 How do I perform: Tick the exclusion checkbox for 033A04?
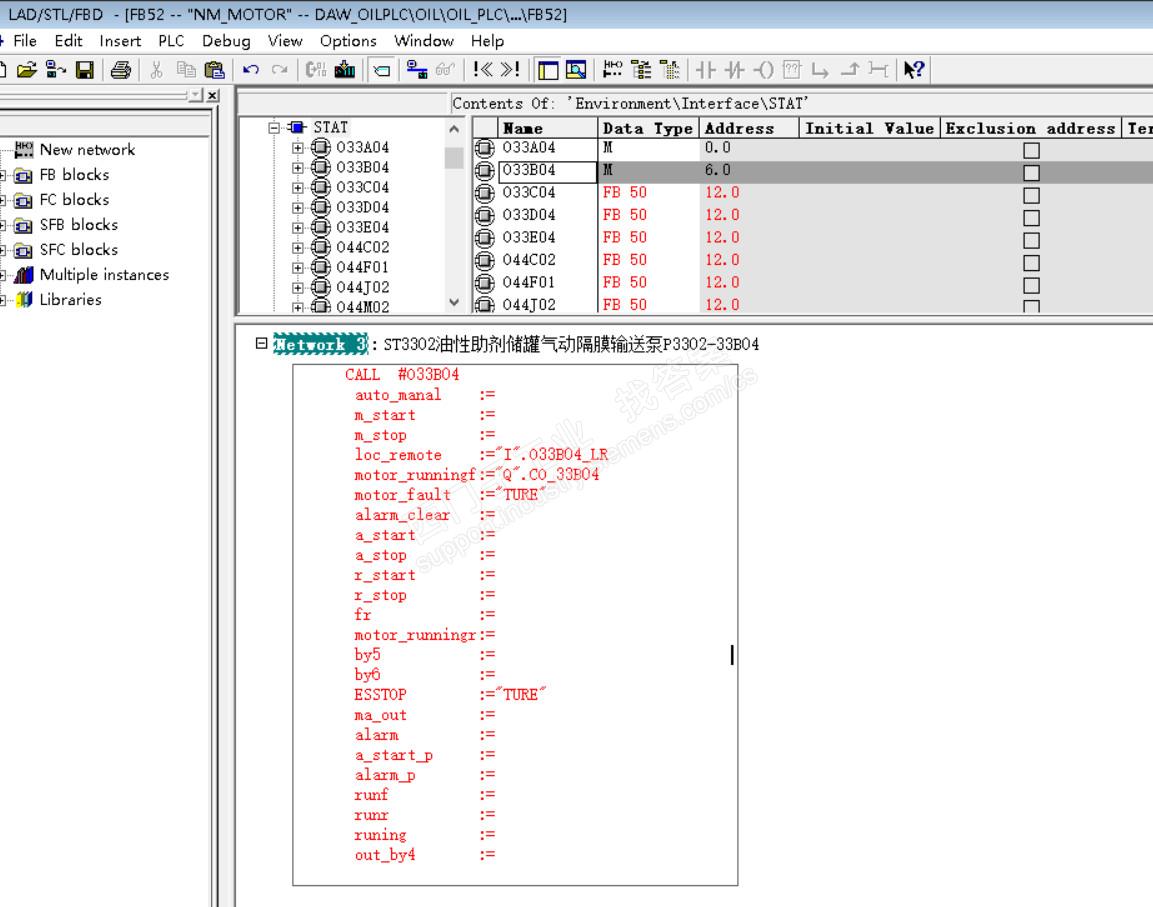(x=1031, y=150)
